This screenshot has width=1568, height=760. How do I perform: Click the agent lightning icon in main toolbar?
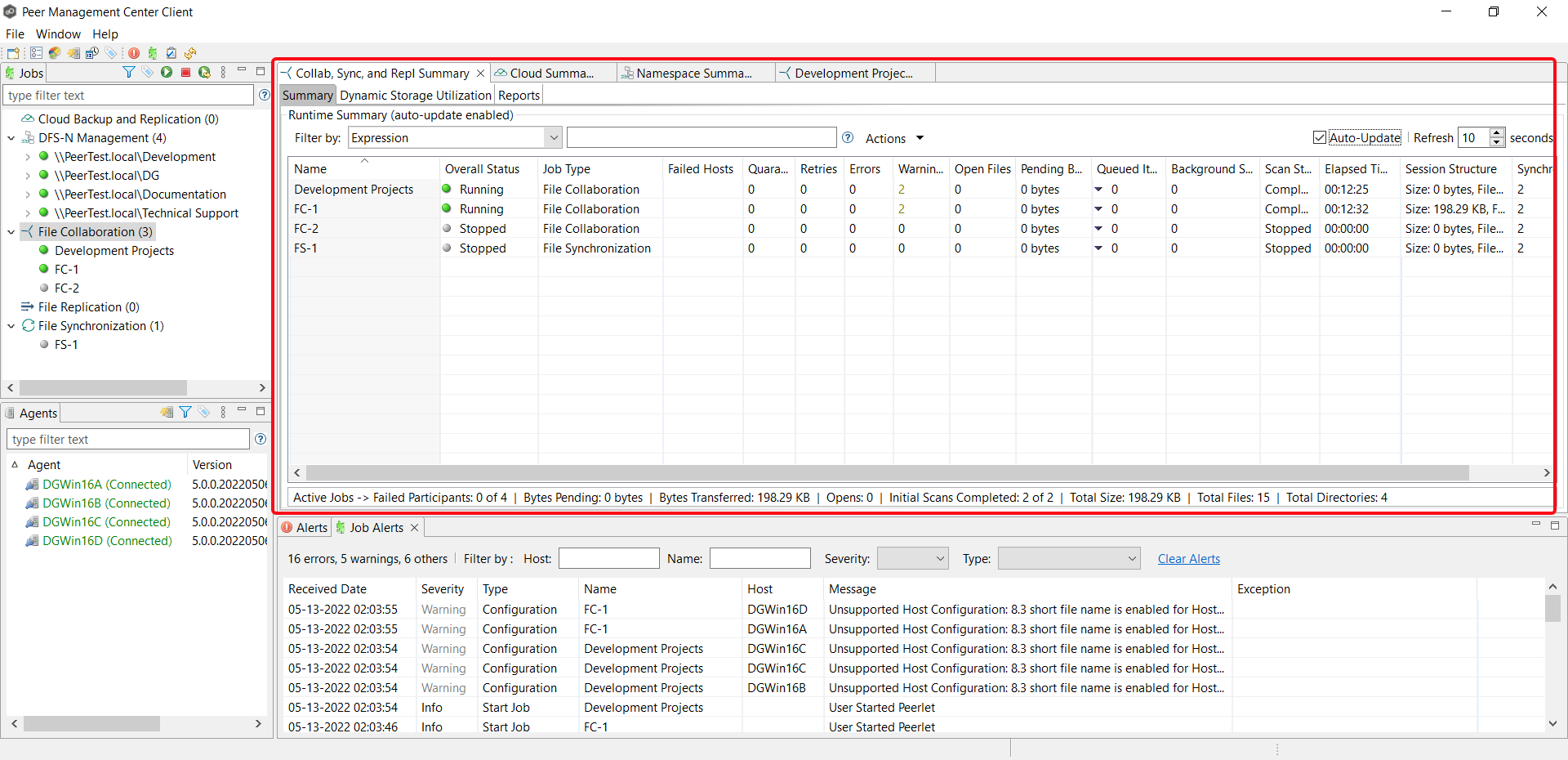coord(73,53)
